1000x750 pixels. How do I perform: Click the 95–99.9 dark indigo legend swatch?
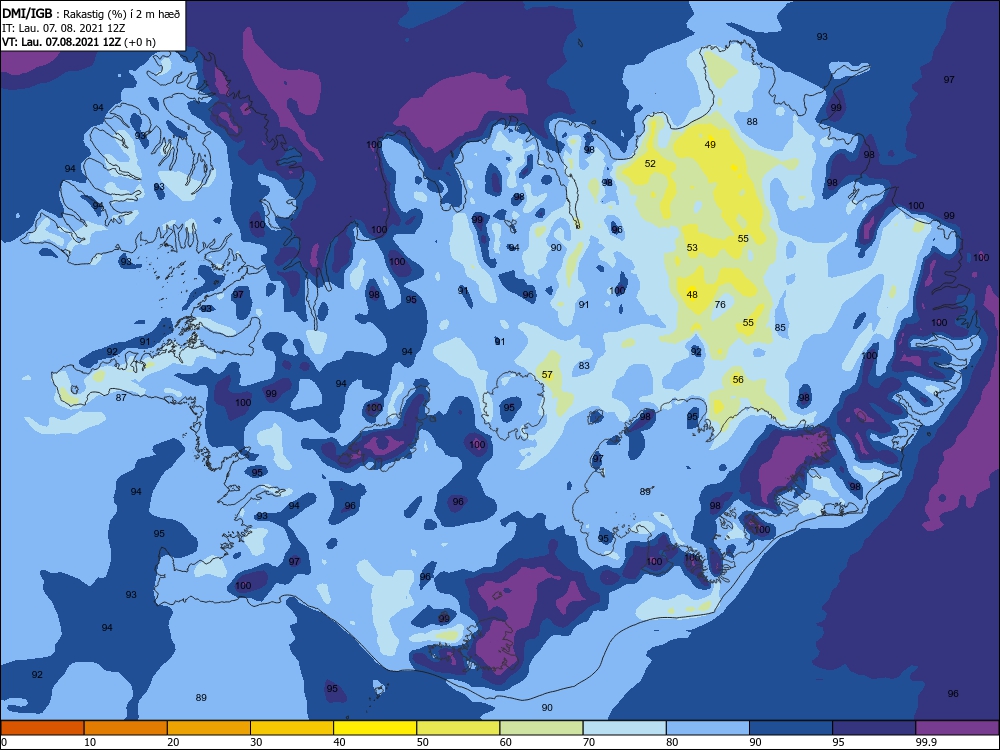[874, 728]
